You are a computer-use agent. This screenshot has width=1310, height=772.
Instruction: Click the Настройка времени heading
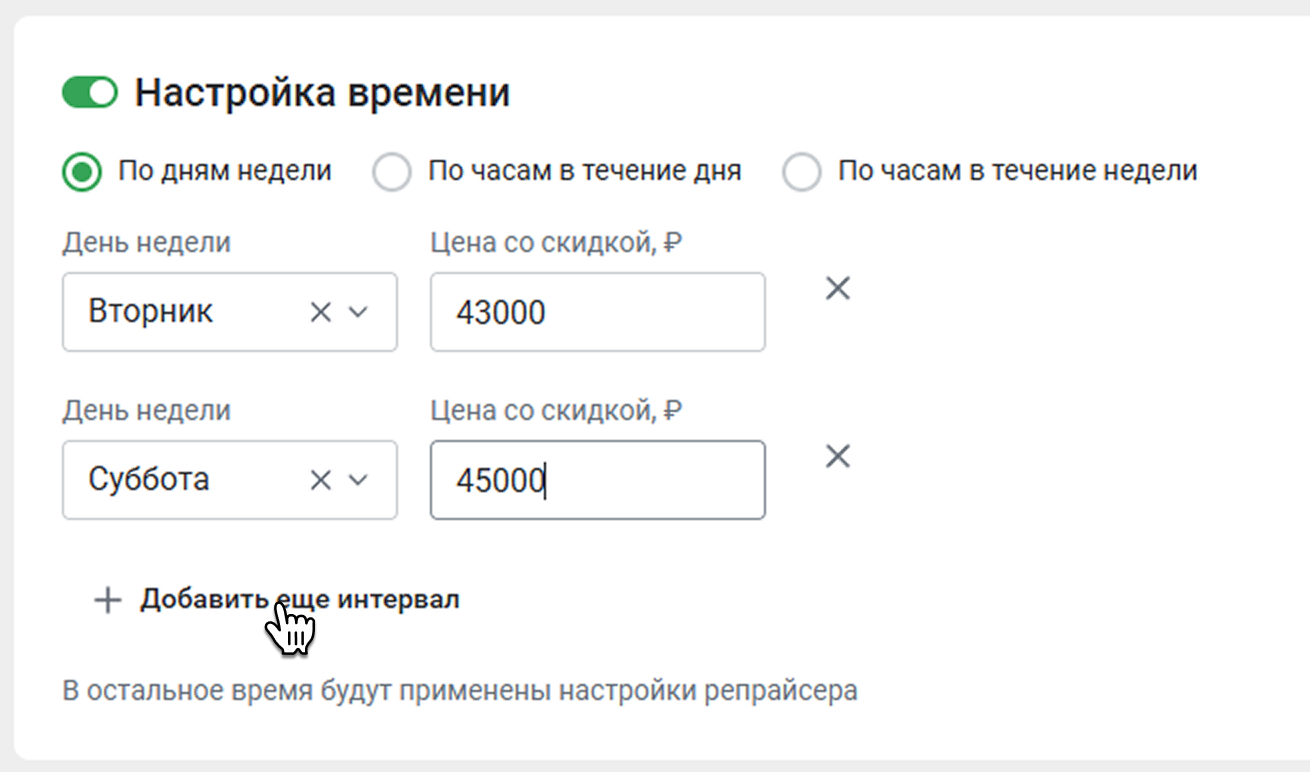[323, 93]
